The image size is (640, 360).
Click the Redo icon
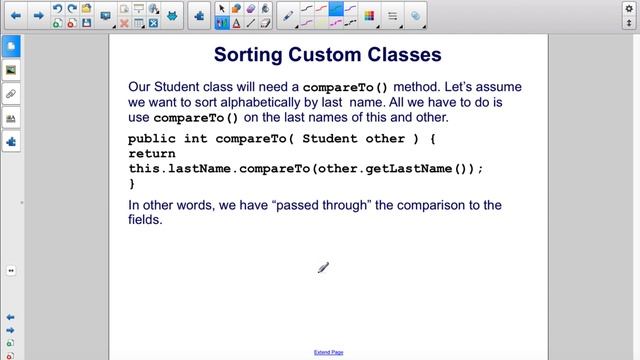click(x=72, y=9)
